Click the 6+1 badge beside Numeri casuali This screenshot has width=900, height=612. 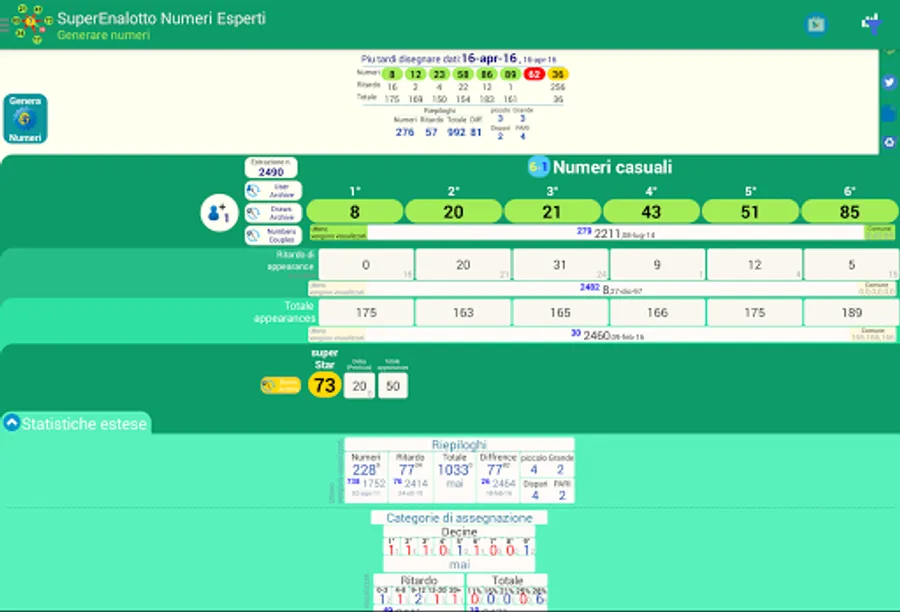[538, 167]
